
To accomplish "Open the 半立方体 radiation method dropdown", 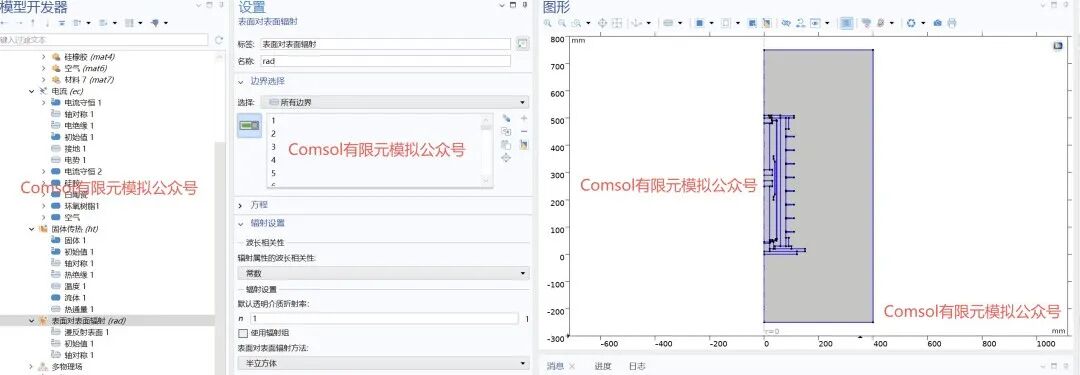I will (383, 363).
